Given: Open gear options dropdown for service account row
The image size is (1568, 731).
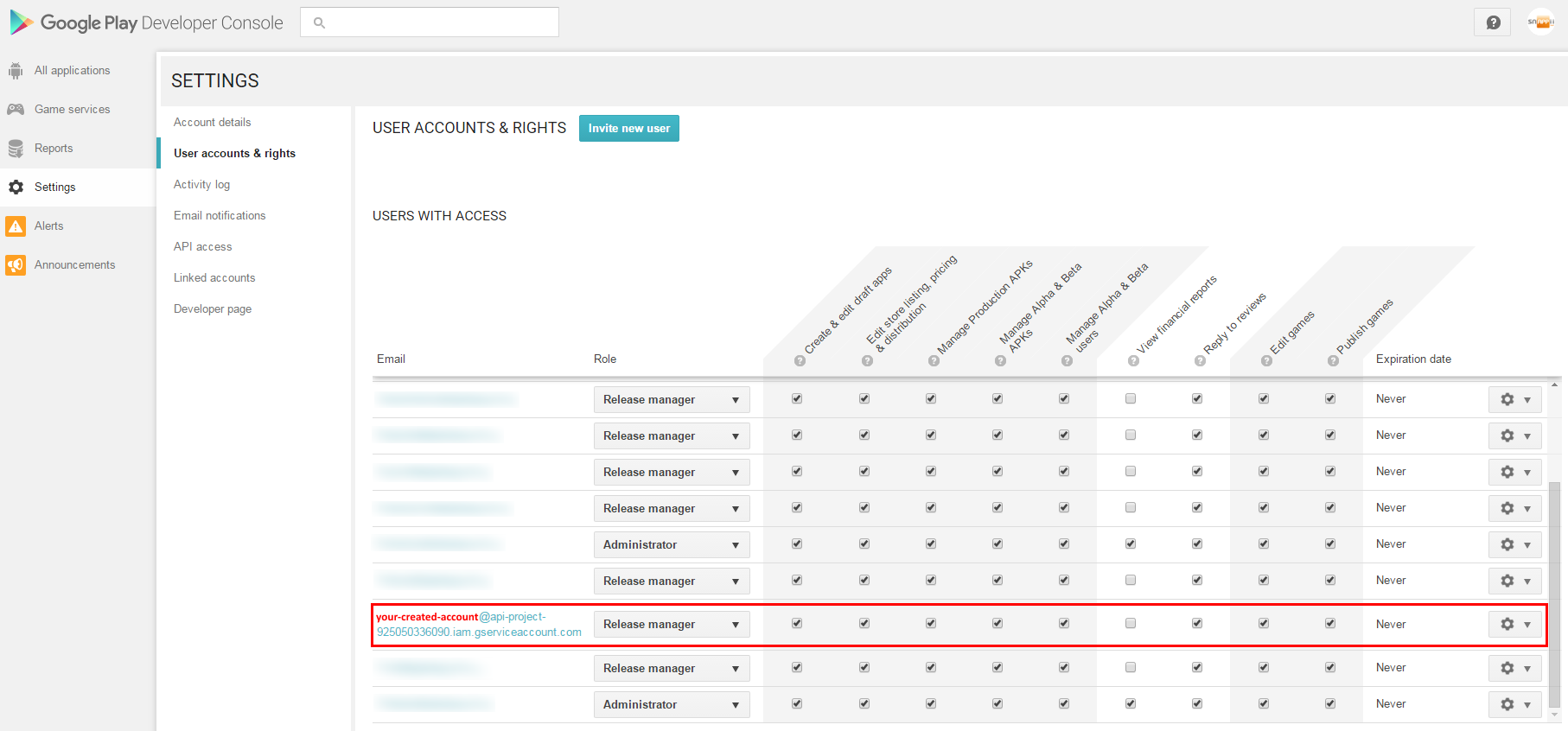Looking at the screenshot, I should tap(1514, 624).
